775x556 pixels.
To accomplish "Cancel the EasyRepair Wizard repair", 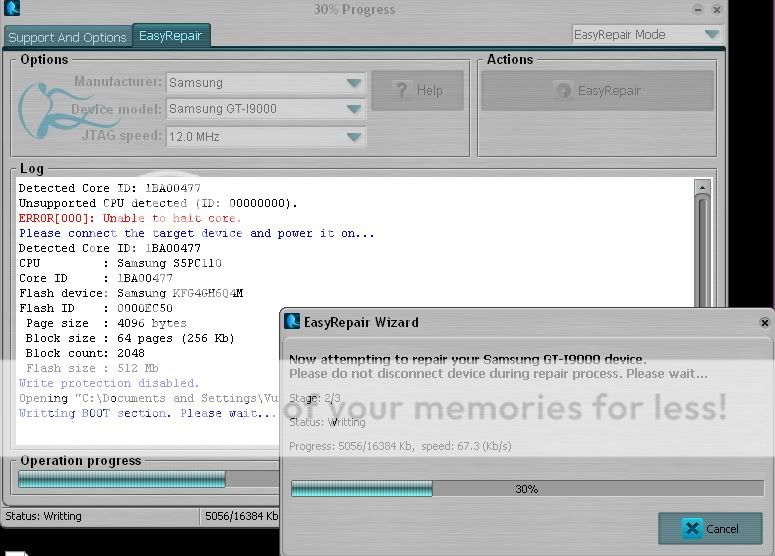I will coord(710,529).
